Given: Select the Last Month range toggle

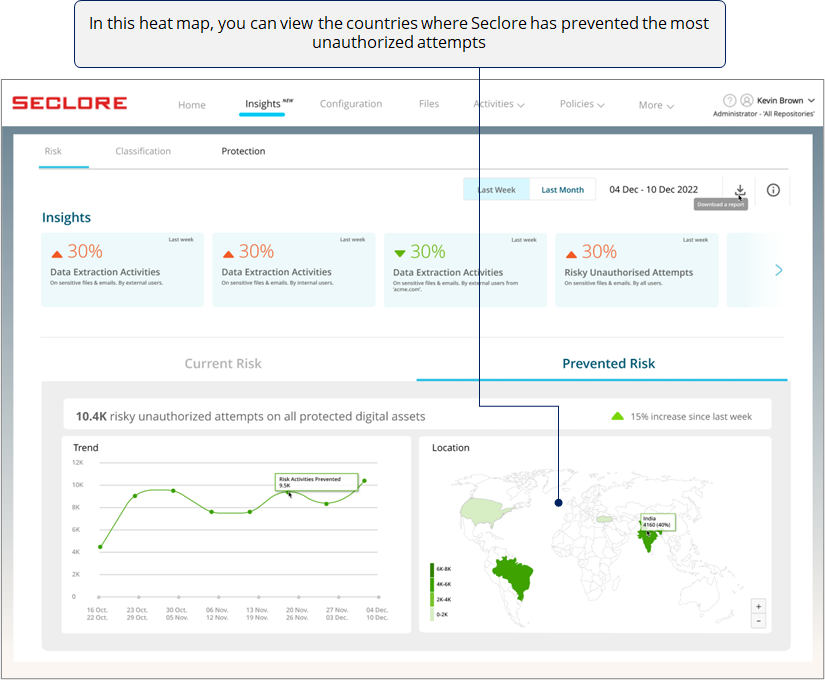Looking at the screenshot, I should [x=562, y=189].
